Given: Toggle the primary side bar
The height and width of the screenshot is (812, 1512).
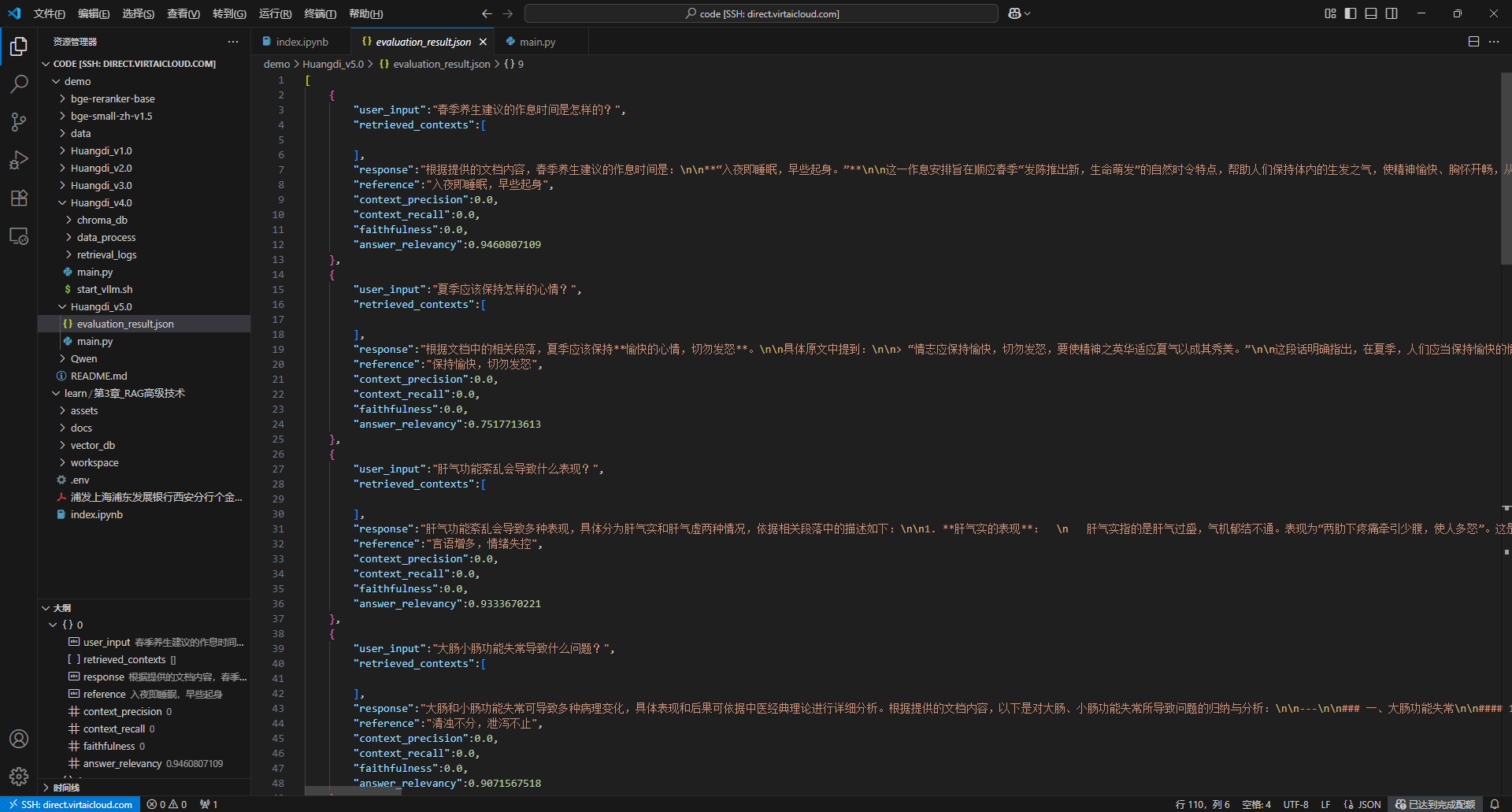Looking at the screenshot, I should point(1351,13).
